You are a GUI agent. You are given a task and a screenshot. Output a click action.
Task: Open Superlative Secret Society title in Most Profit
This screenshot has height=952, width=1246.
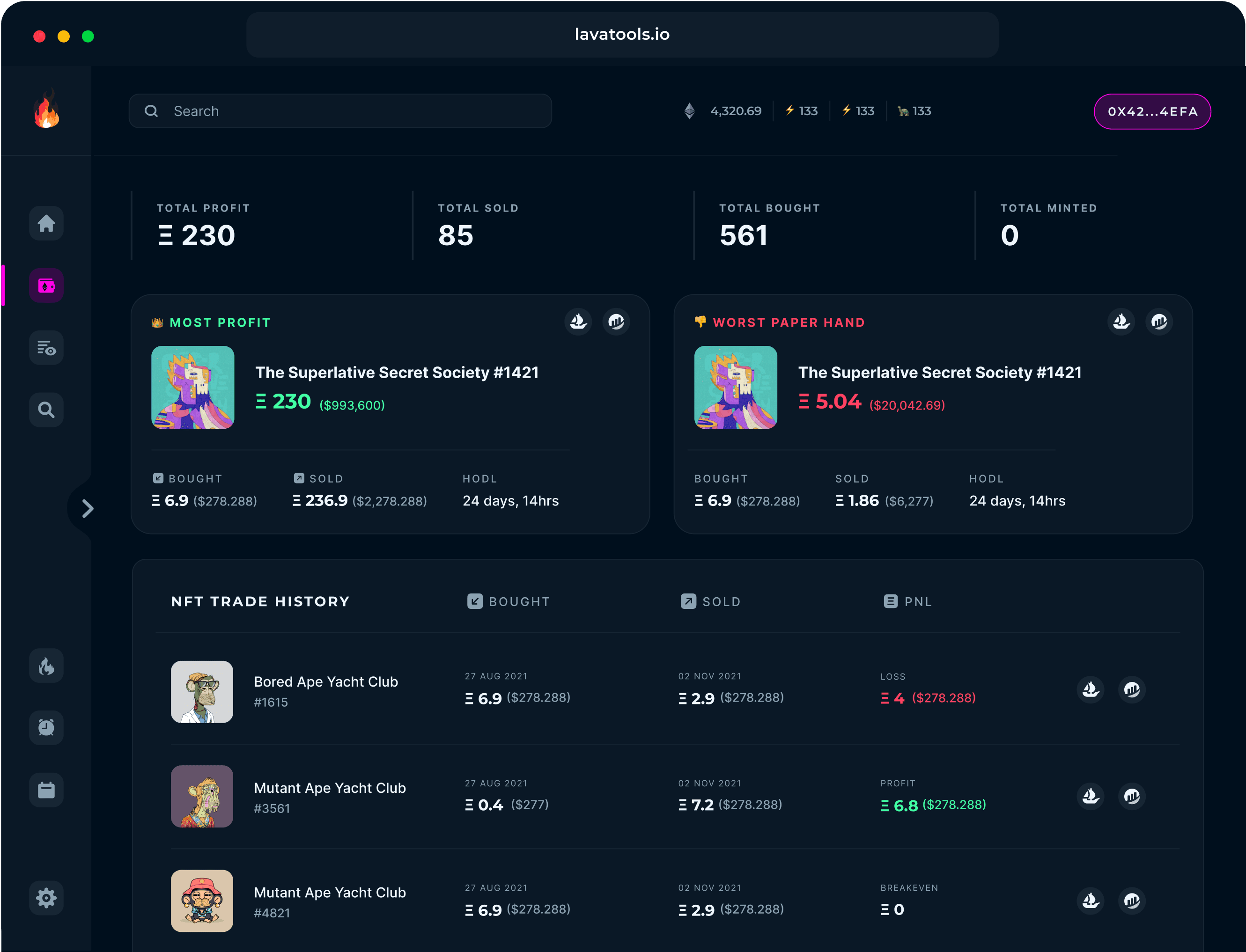397,373
